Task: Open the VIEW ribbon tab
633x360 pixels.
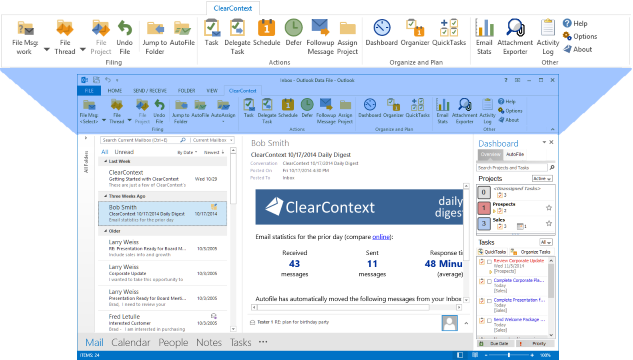Action: click(212, 91)
